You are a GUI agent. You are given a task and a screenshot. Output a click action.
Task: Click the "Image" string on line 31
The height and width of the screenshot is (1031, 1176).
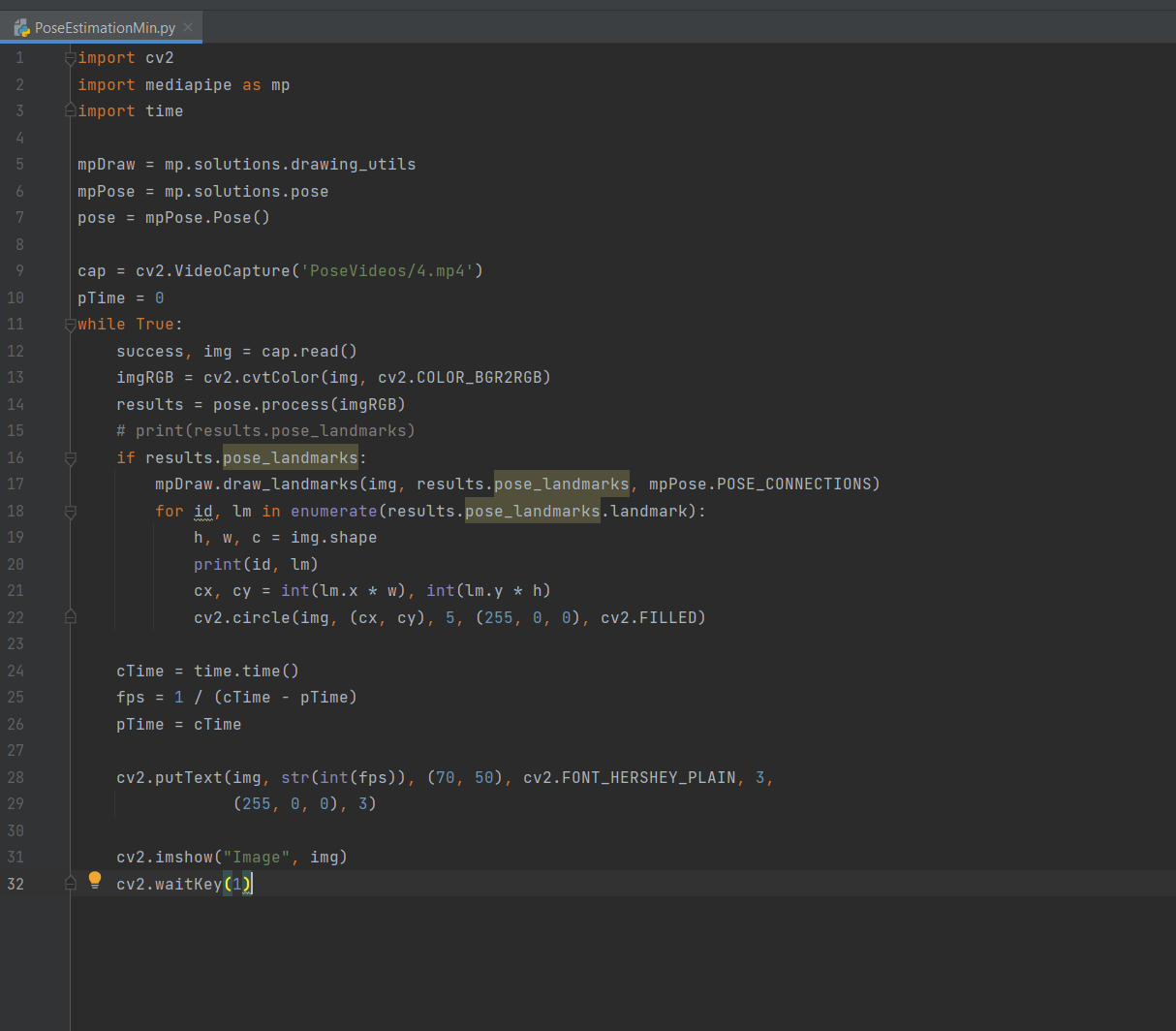pyautogui.click(x=257, y=858)
